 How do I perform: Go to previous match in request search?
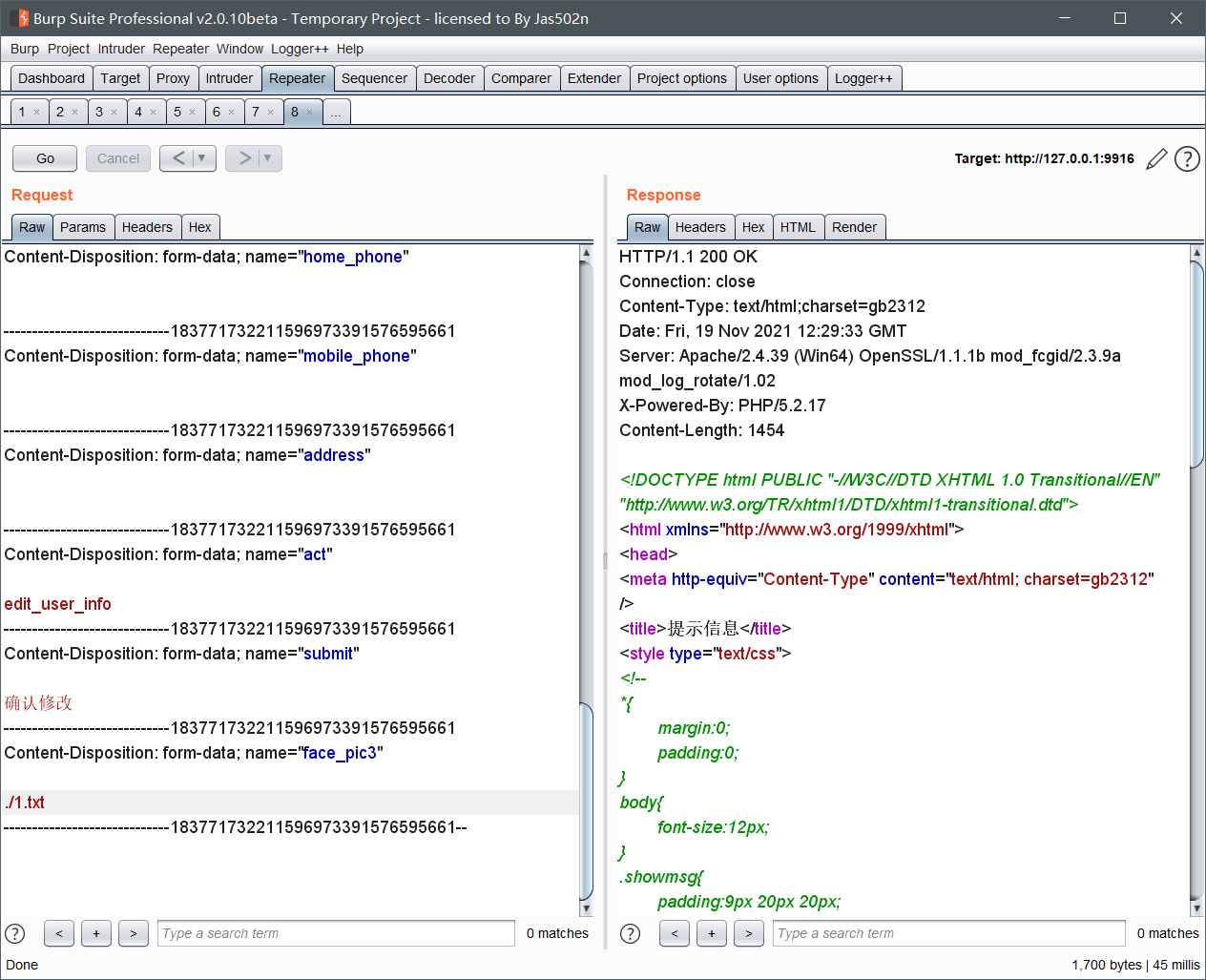tap(59, 933)
